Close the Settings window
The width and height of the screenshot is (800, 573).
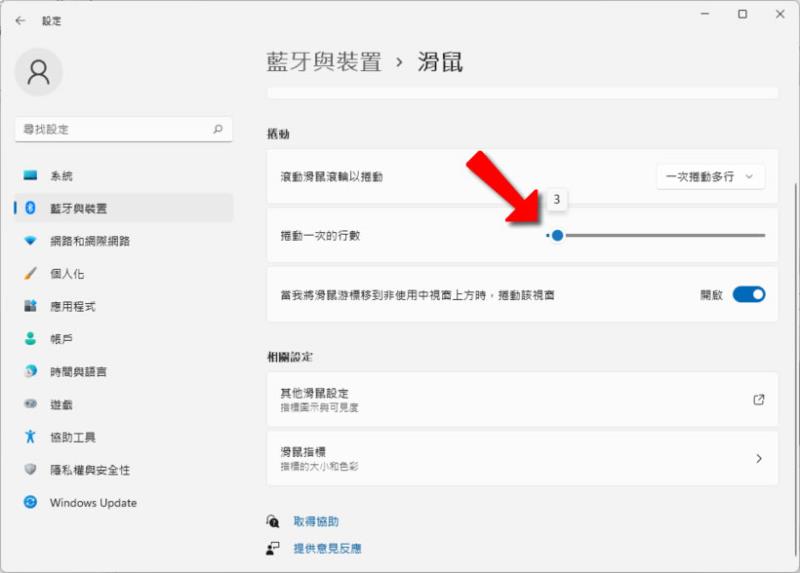point(780,14)
